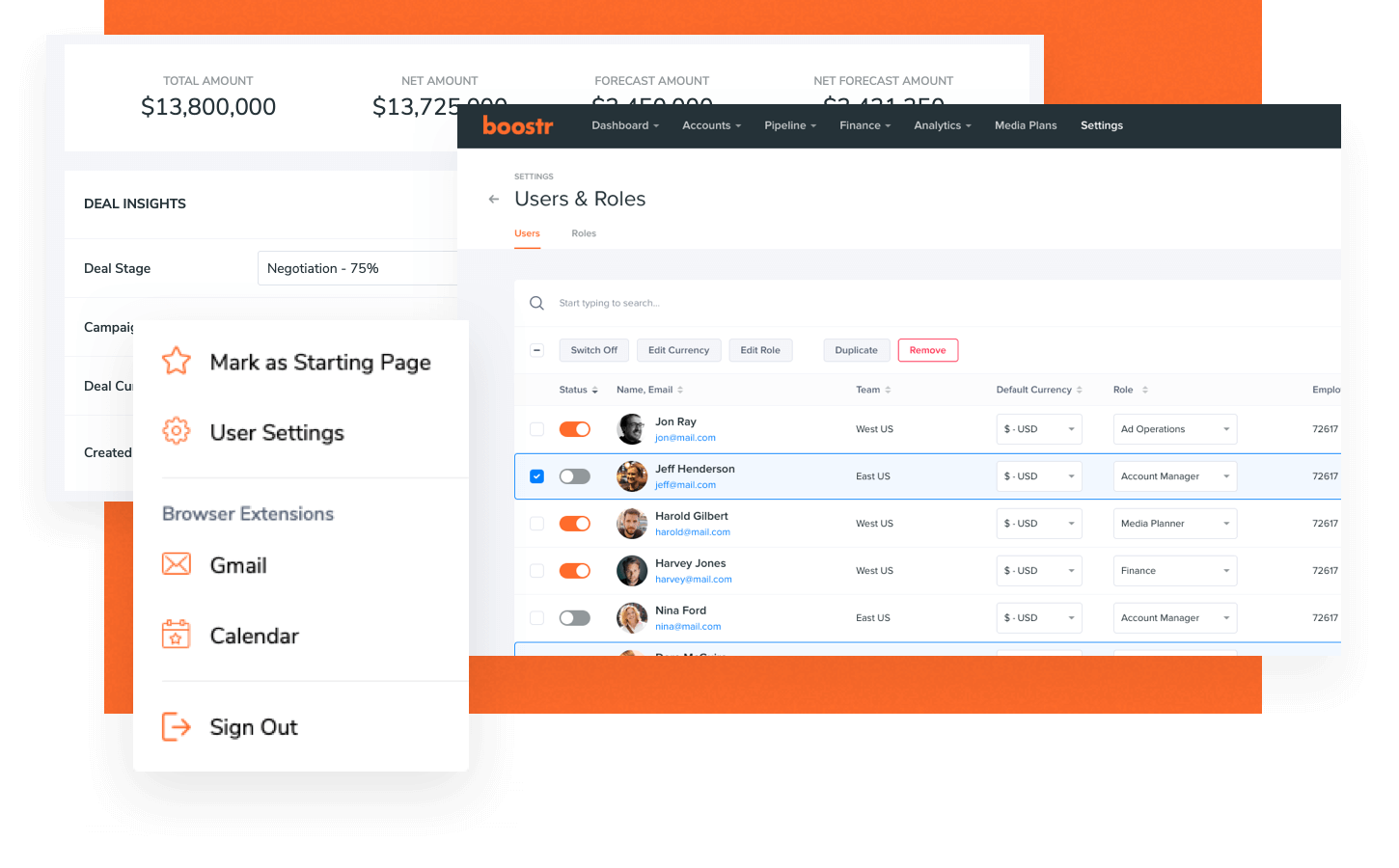The image size is (1399, 868).
Task: Click the boostr logo
Action: pyautogui.click(x=518, y=125)
